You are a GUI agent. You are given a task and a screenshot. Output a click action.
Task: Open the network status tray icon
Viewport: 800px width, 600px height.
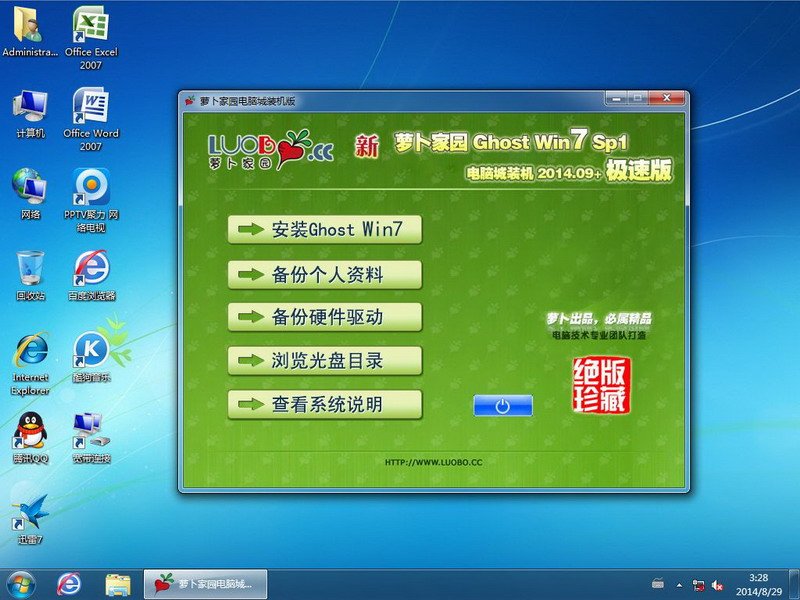(x=698, y=585)
